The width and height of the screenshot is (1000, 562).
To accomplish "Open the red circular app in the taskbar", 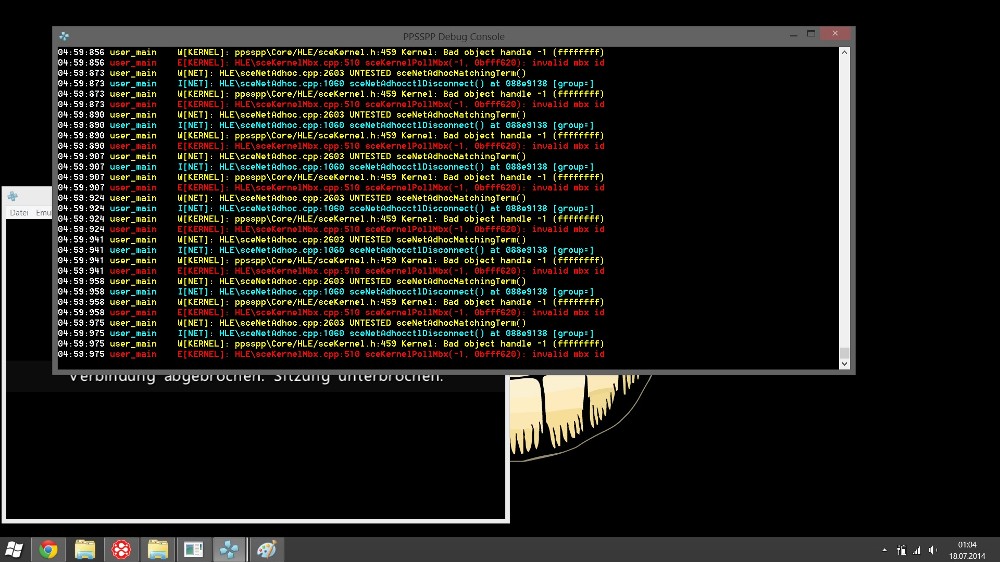I will click(121, 549).
